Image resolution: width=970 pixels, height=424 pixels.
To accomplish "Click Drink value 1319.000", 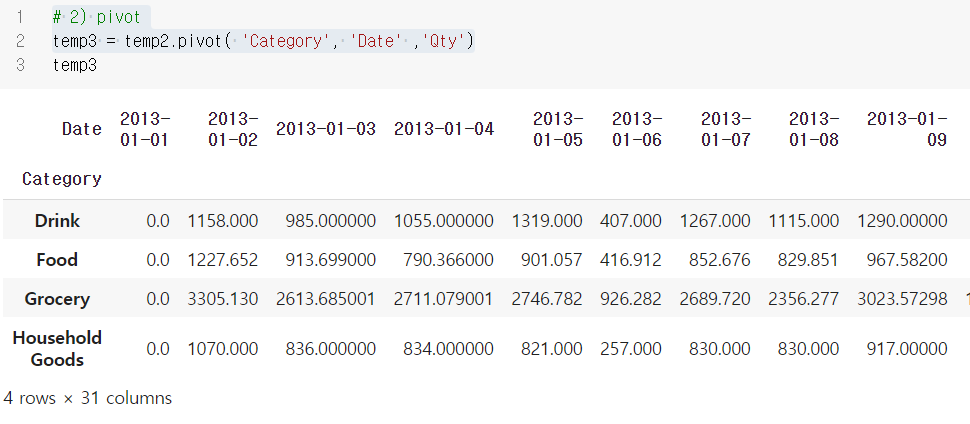I will [547, 221].
